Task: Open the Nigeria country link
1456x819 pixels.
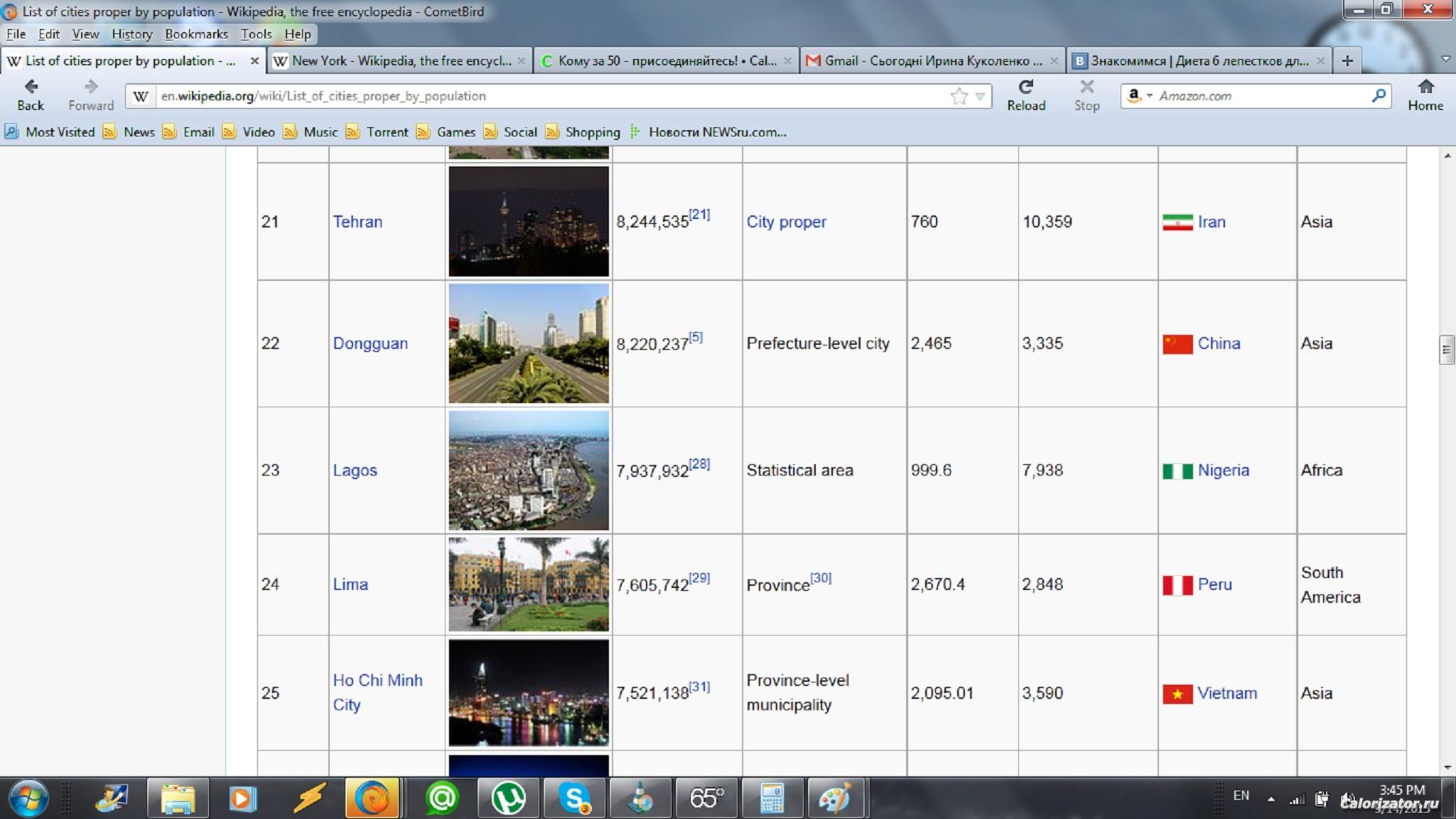Action: 1223,470
